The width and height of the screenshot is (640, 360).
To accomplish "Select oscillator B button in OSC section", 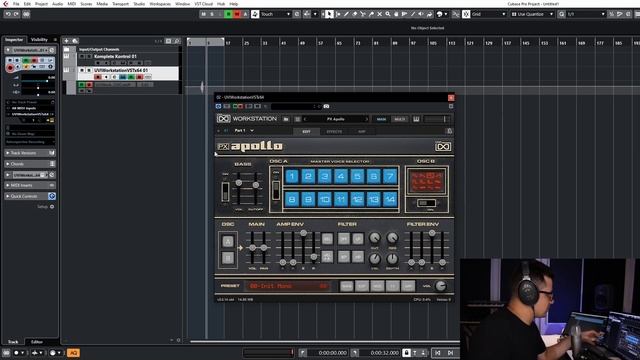I will coord(228,258).
